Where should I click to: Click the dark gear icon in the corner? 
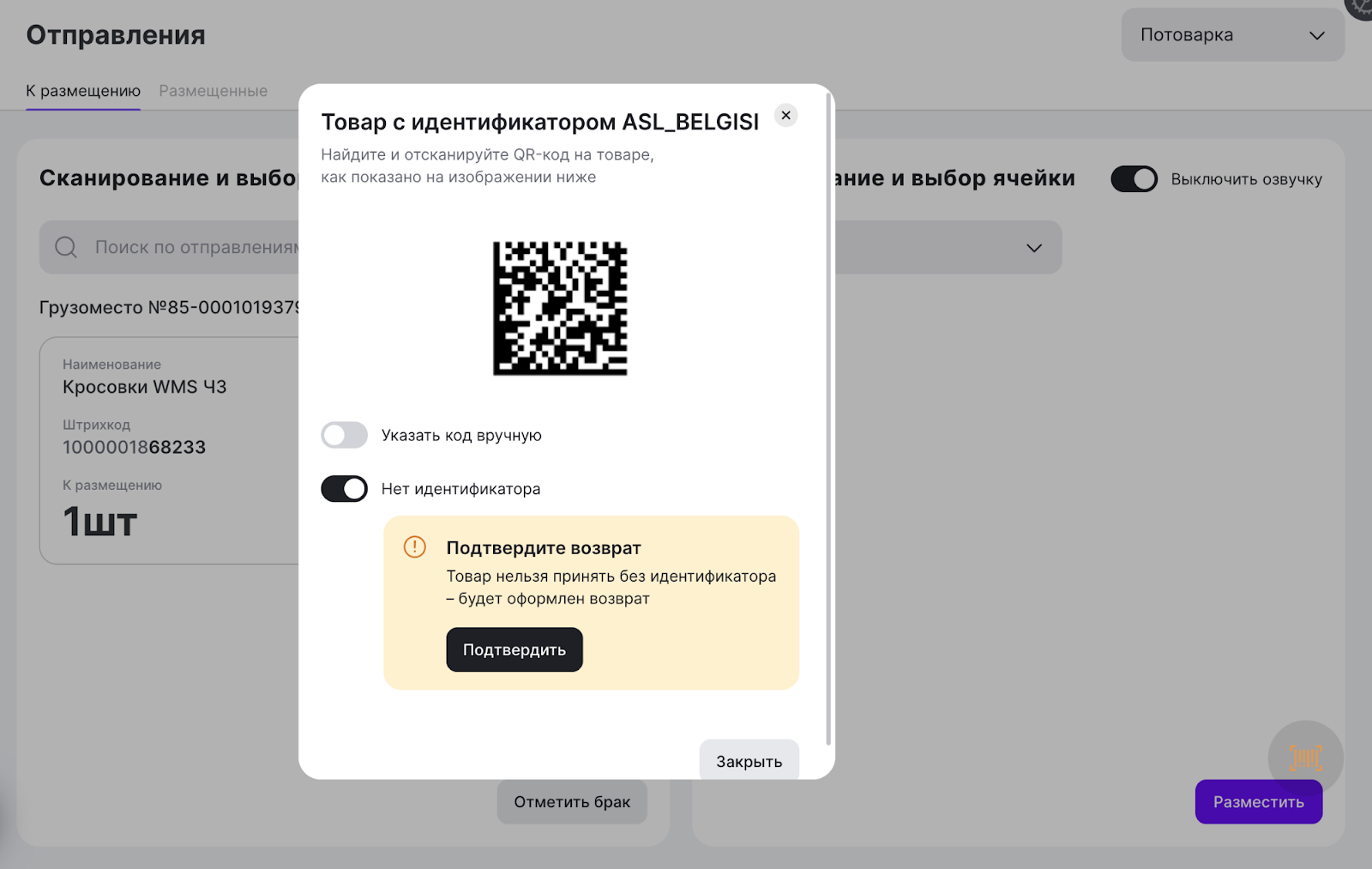(x=1361, y=7)
